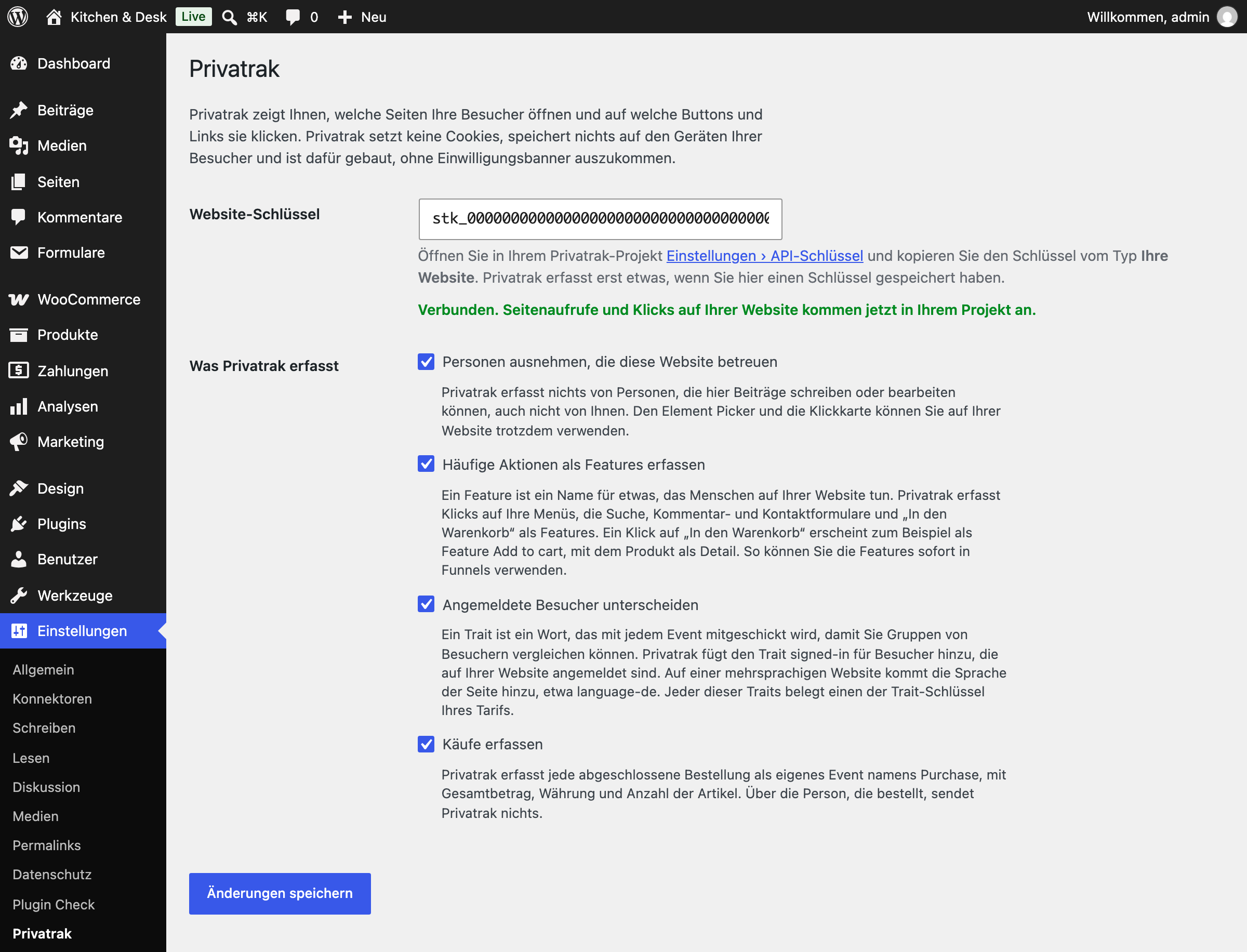Click the Einstellungen sliders icon
Viewport: 1247px width, 952px height.
pos(19,631)
